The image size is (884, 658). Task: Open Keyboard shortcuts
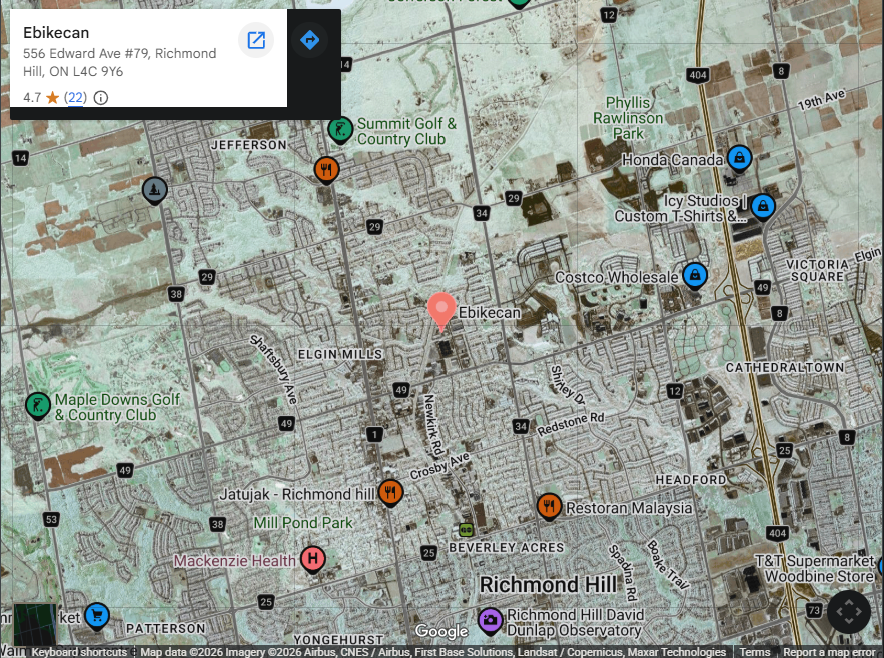[x=79, y=652]
